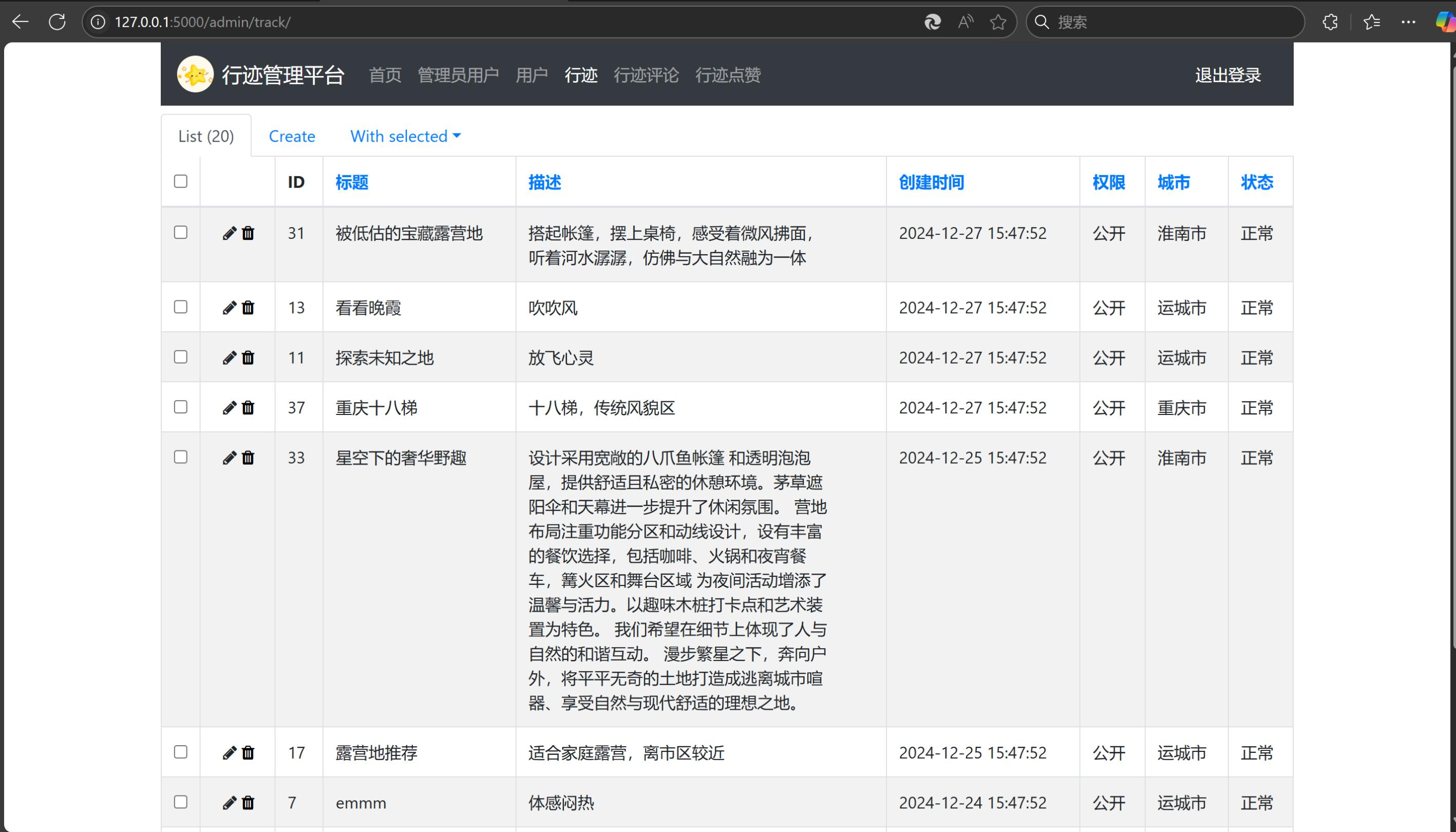
Task: Select the checkbox for 探索未知之地
Action: [x=180, y=357]
